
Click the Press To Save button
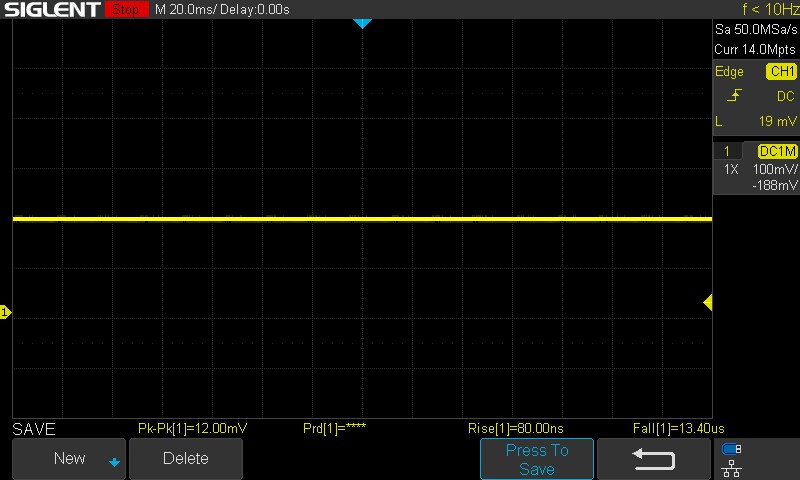537,459
